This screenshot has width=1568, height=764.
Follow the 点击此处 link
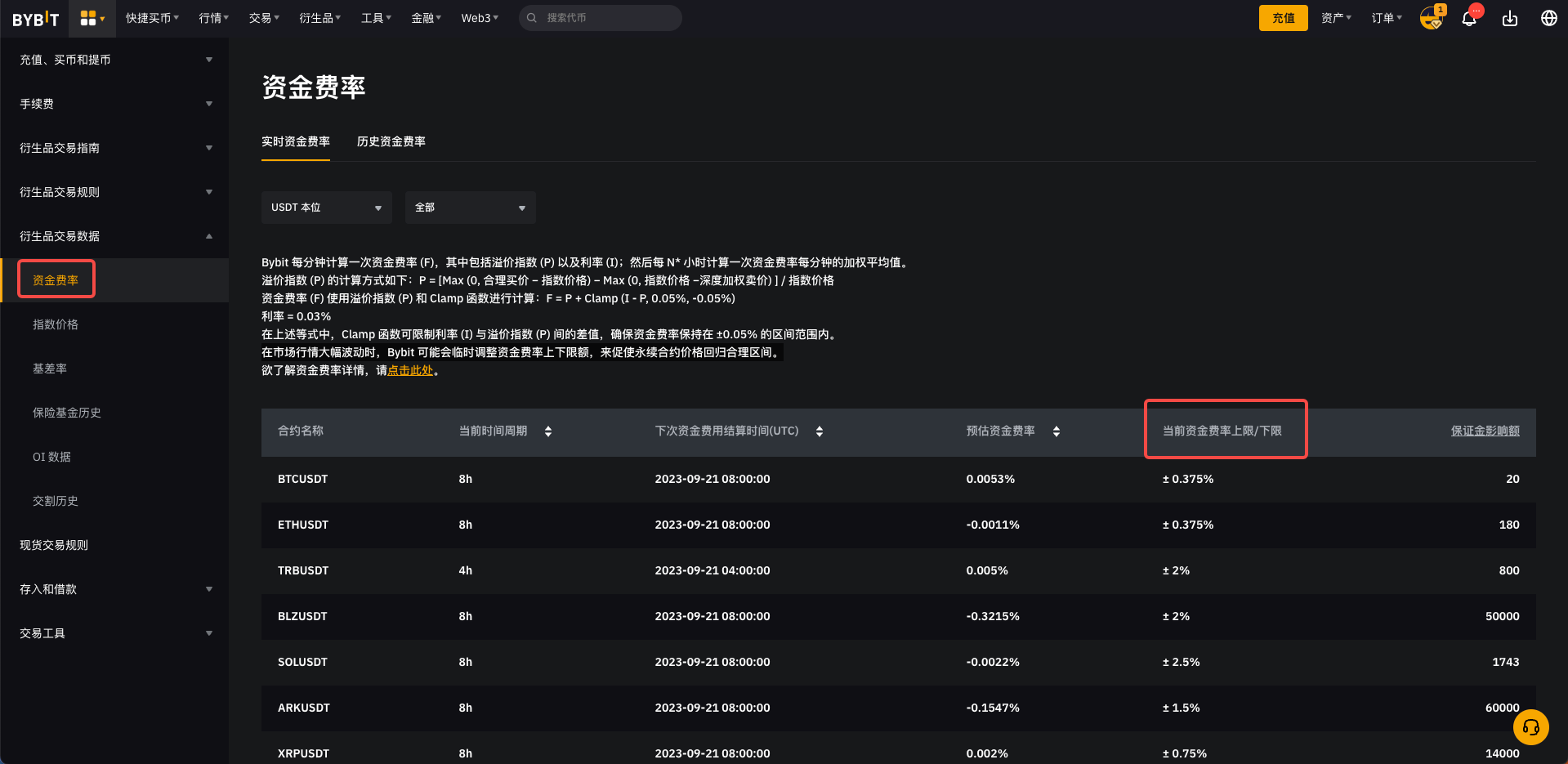click(x=410, y=370)
